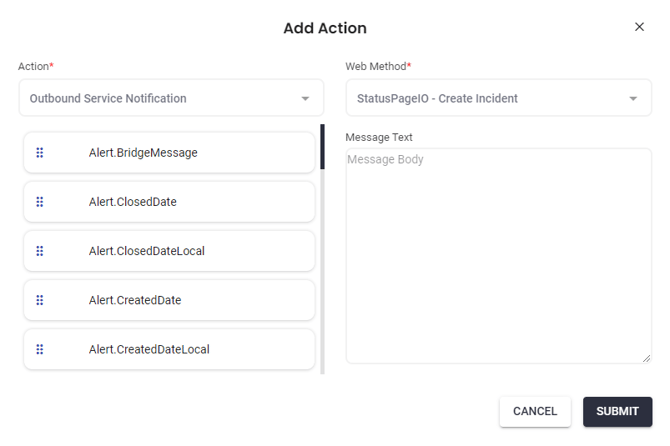Viewport: 670px width, 446px height.
Task: Click inside the Message Body text area
Action: point(498,255)
